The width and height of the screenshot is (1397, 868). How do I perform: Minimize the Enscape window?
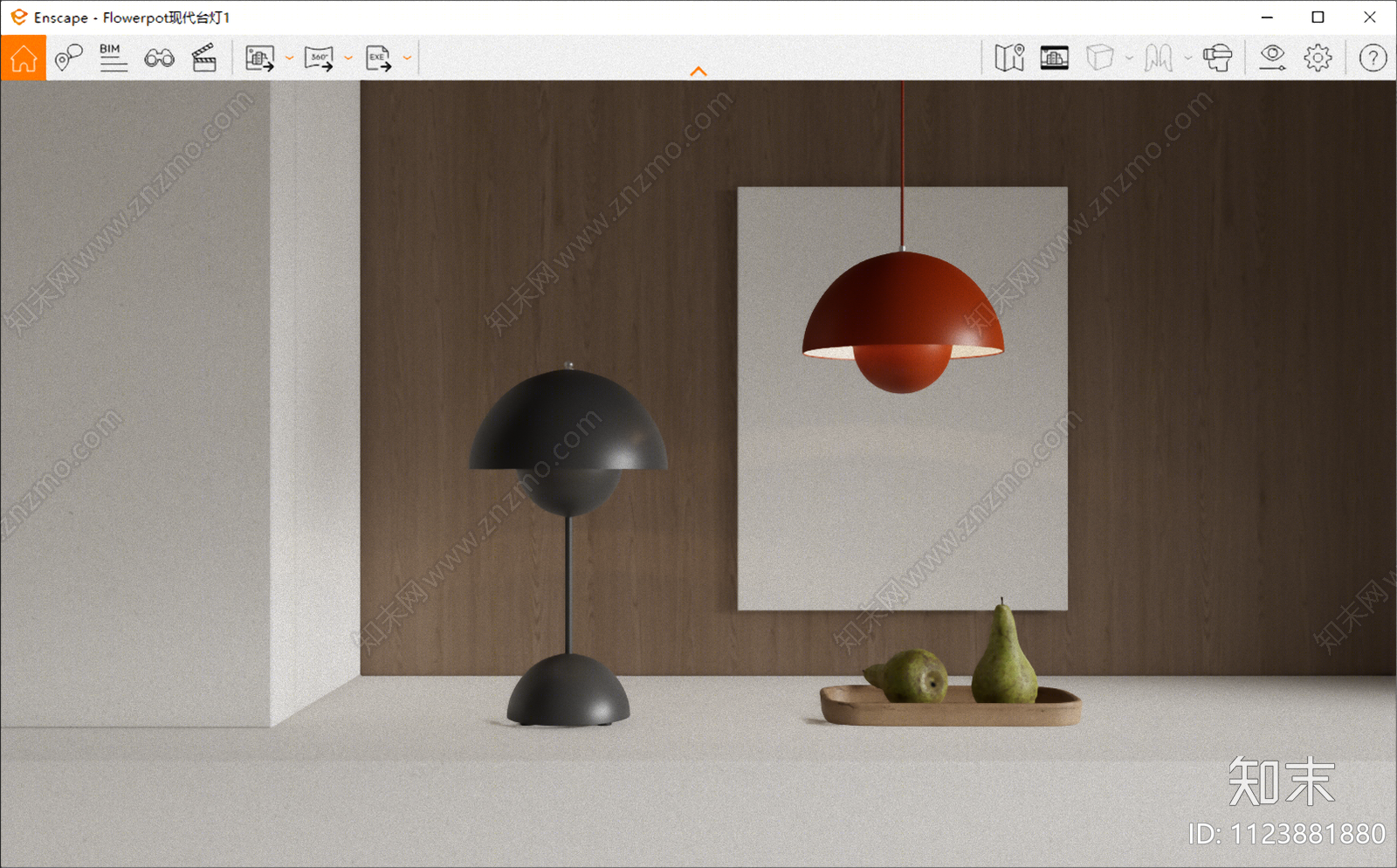pos(1267,17)
